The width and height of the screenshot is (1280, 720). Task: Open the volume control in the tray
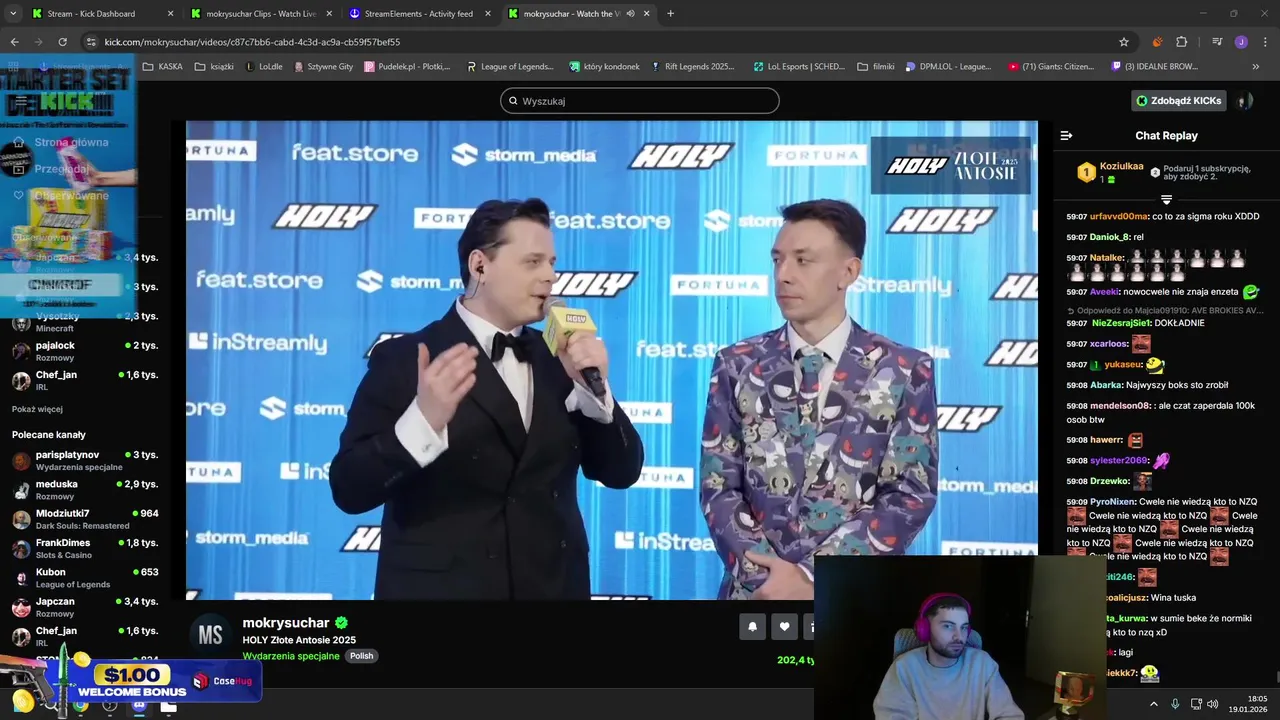point(1213,704)
